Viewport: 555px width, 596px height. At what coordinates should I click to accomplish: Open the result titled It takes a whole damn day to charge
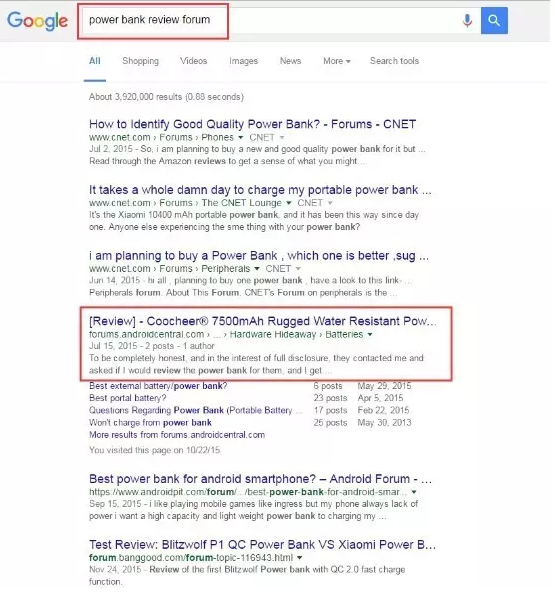tap(260, 190)
